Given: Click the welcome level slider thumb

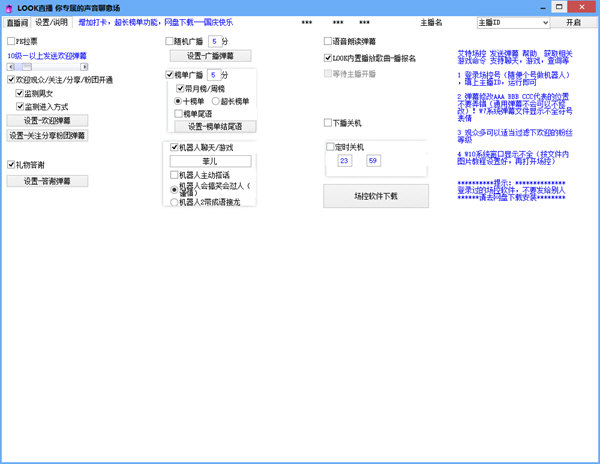Looking at the screenshot, I should coord(26,67).
